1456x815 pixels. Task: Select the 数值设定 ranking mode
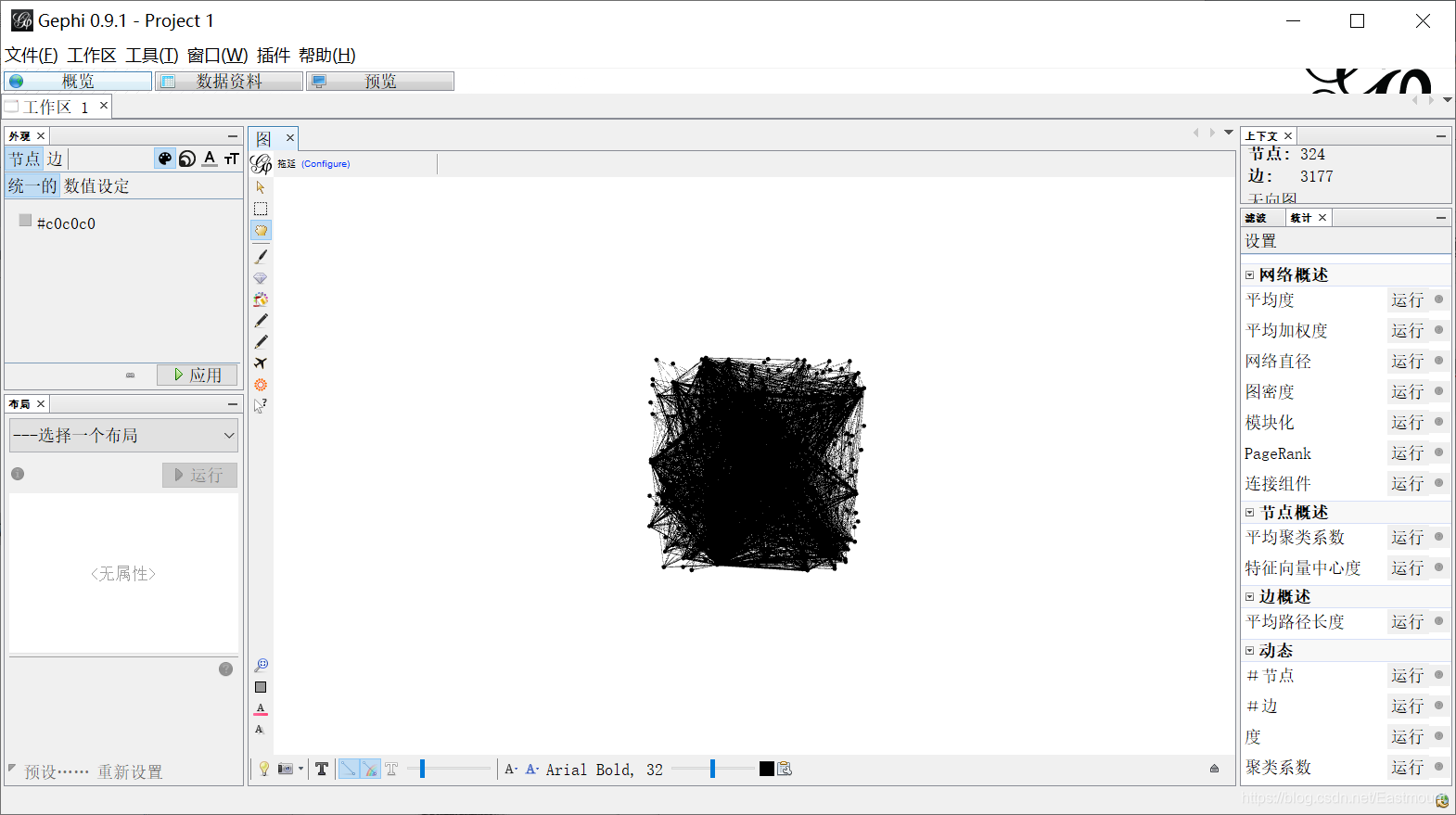coord(96,185)
